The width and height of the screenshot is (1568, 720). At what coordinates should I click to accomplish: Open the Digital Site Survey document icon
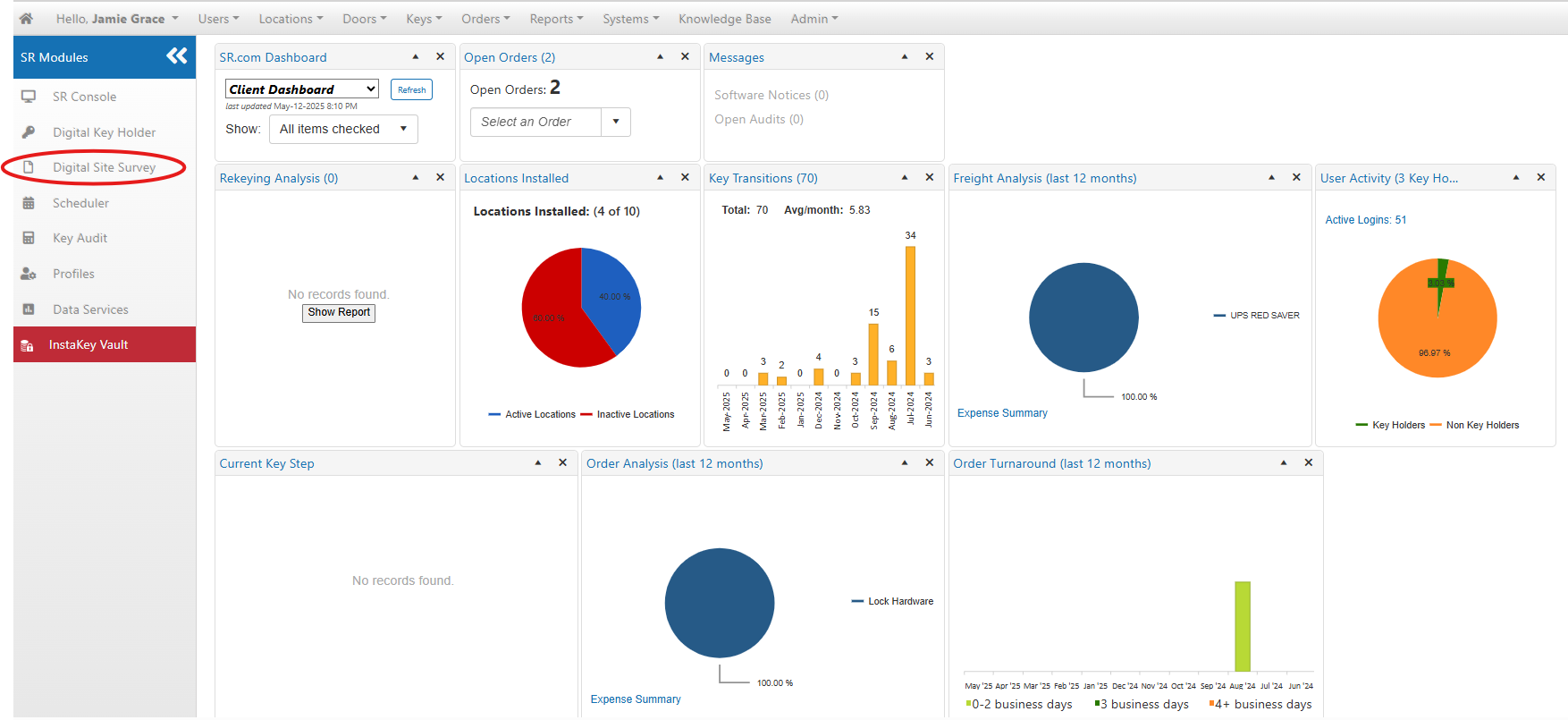29,167
